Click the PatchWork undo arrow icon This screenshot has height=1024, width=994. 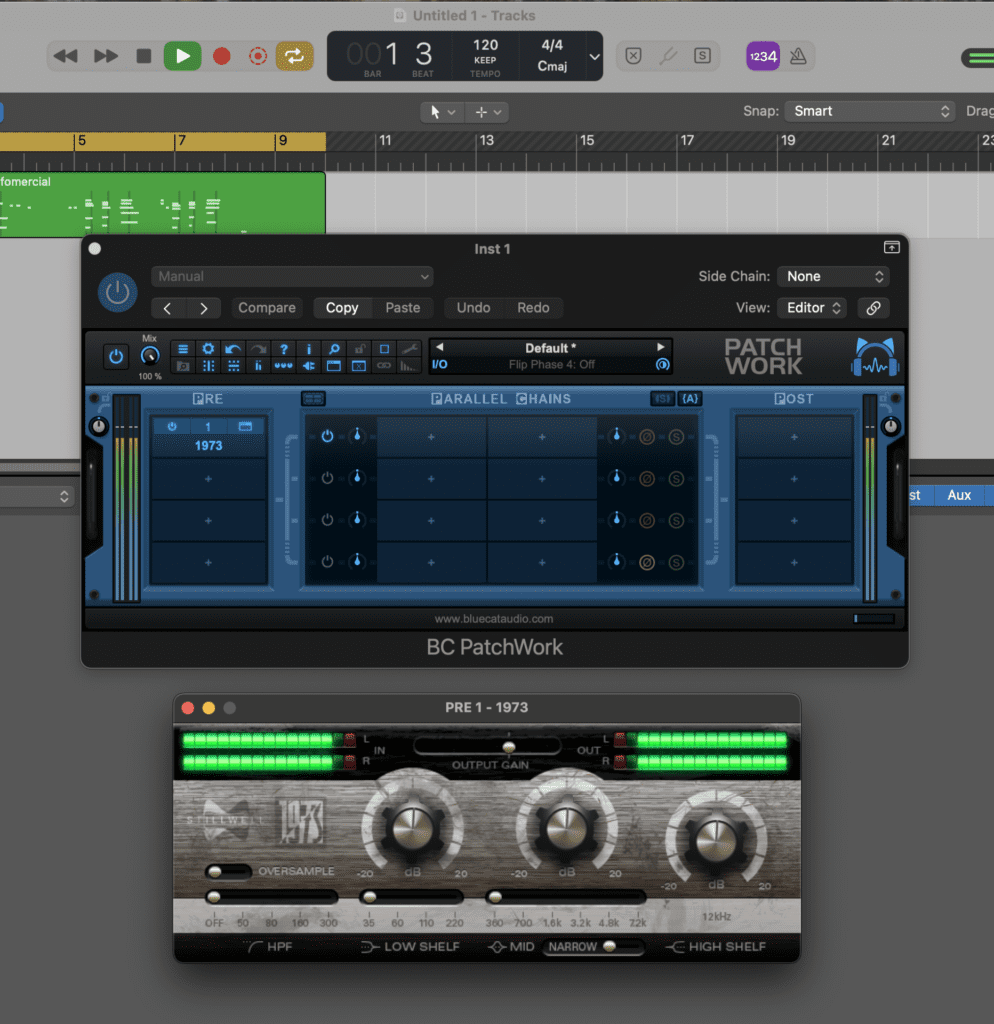click(233, 349)
